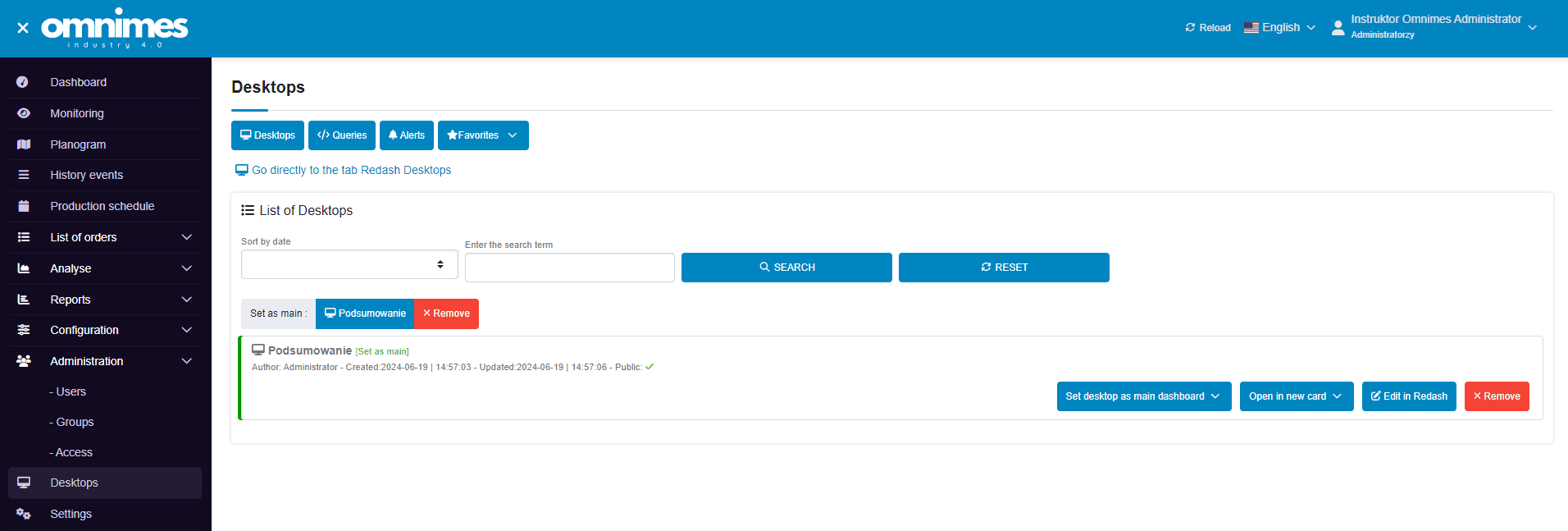Click the Administration users icon
The width and height of the screenshot is (1568, 531).
point(23,361)
